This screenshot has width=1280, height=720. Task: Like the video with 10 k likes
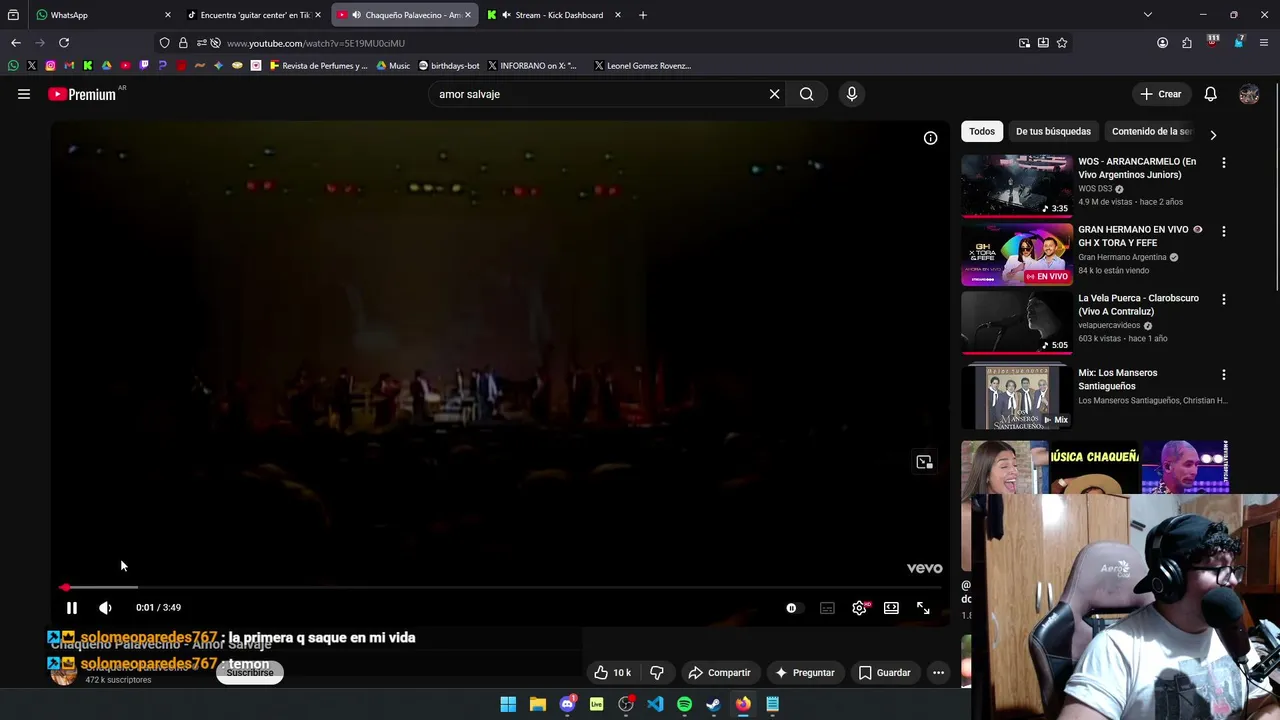tap(612, 673)
